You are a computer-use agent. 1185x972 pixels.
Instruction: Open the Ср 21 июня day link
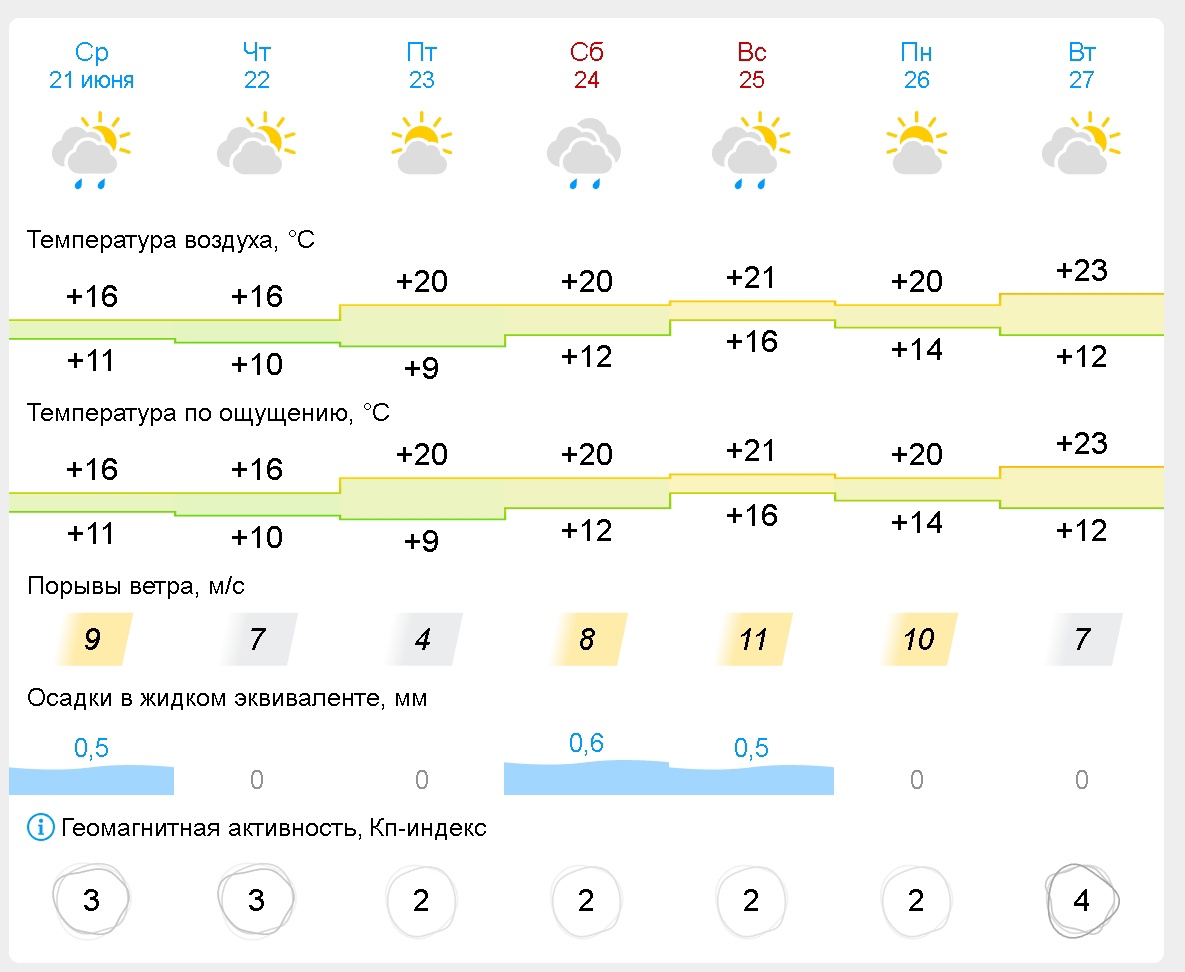coord(91,66)
